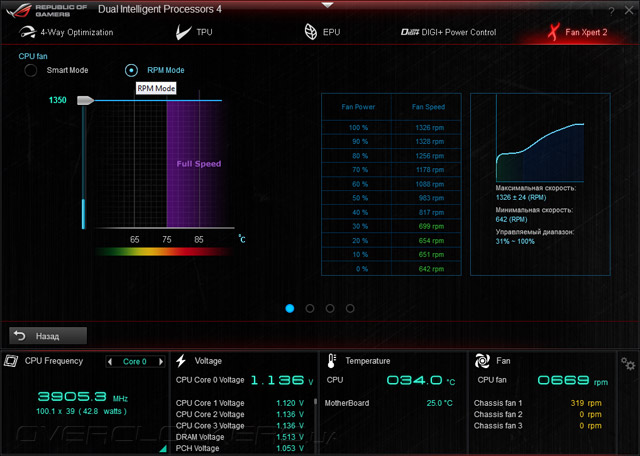Expand CPU frequency panel corner triangle
This screenshot has width=640, height=456.
pyautogui.click(x=163, y=449)
